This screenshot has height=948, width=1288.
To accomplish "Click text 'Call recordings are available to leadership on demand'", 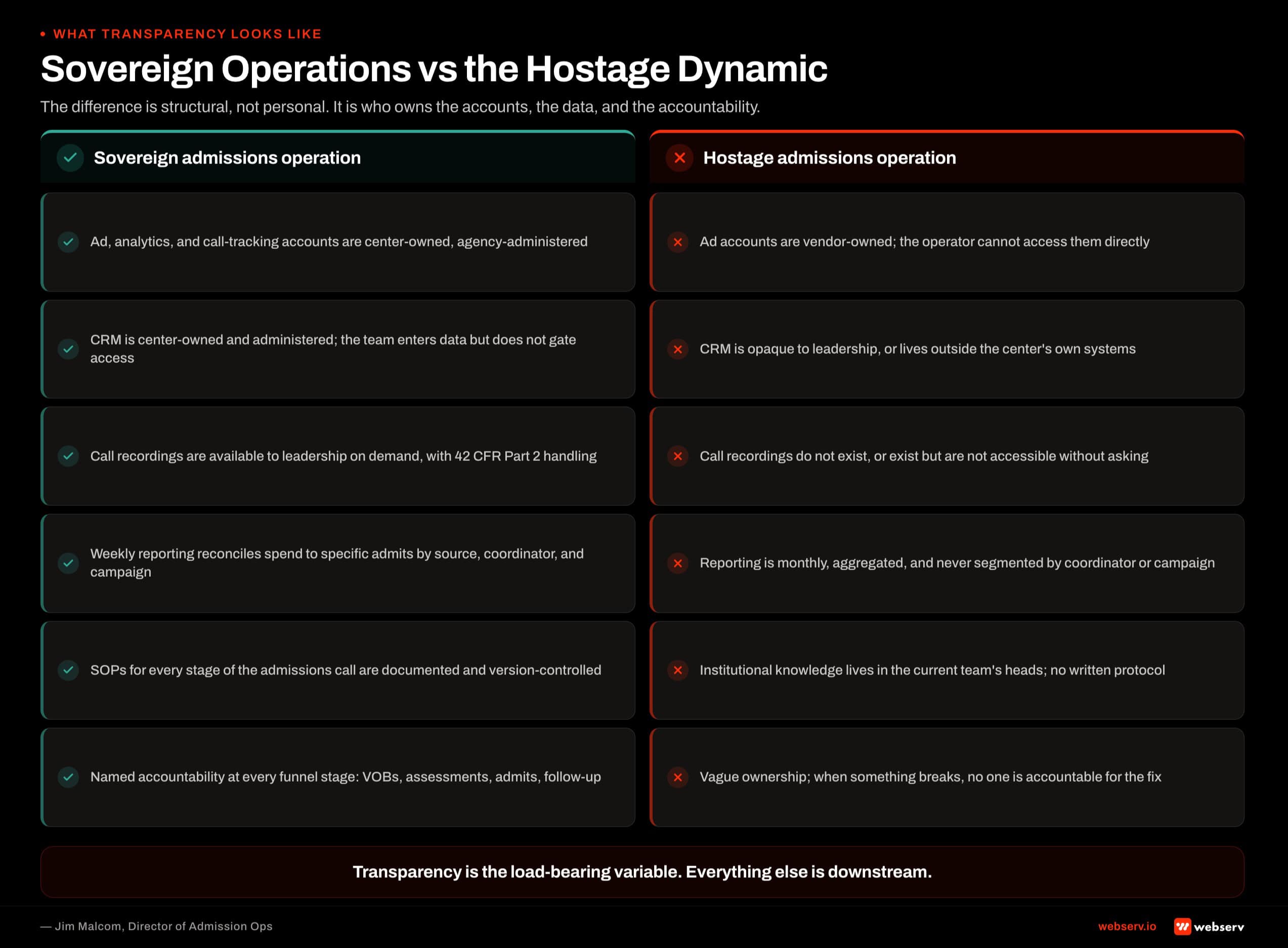I will tap(343, 456).
